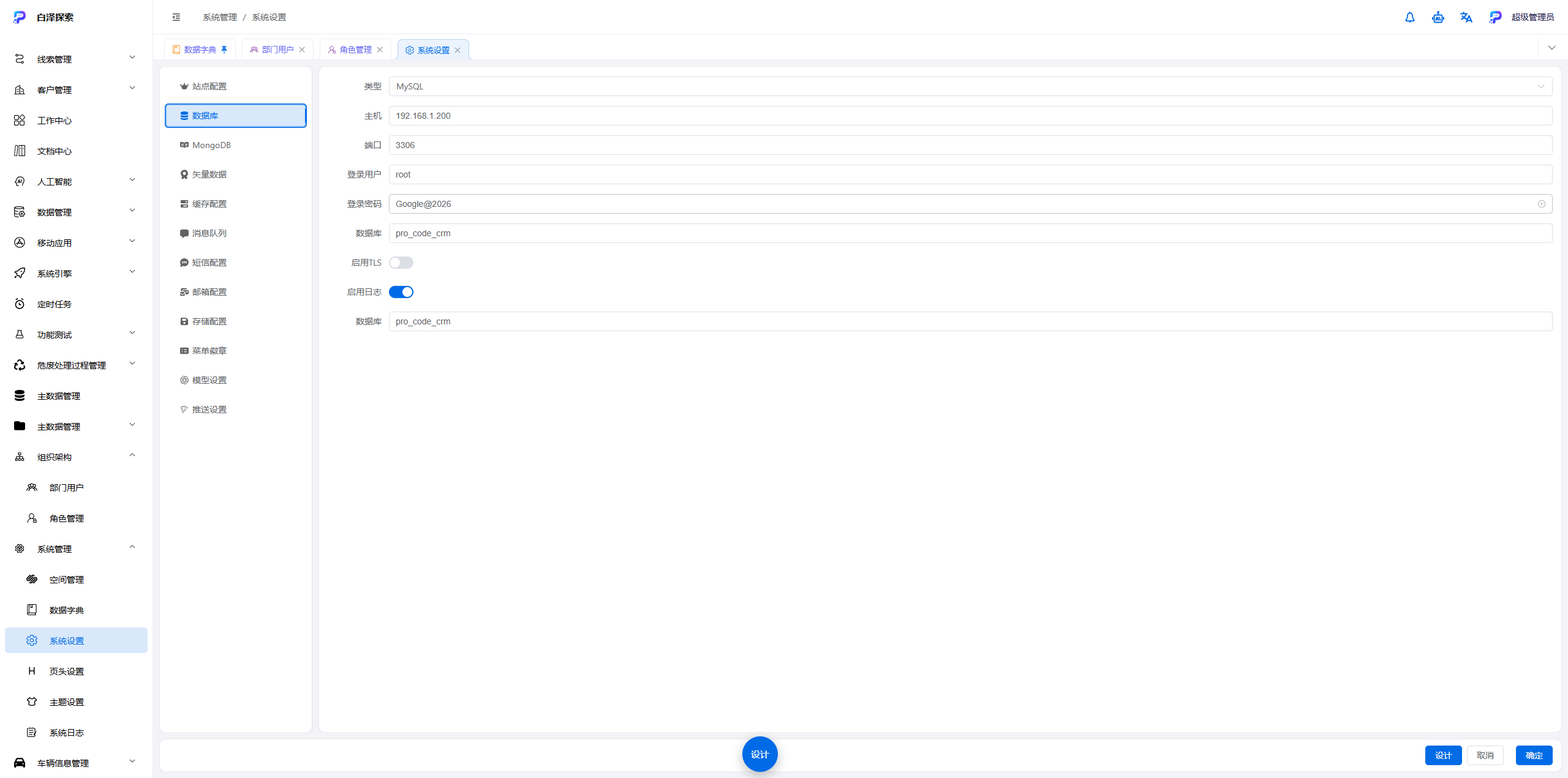Select 站点配置 settings section

[235, 86]
